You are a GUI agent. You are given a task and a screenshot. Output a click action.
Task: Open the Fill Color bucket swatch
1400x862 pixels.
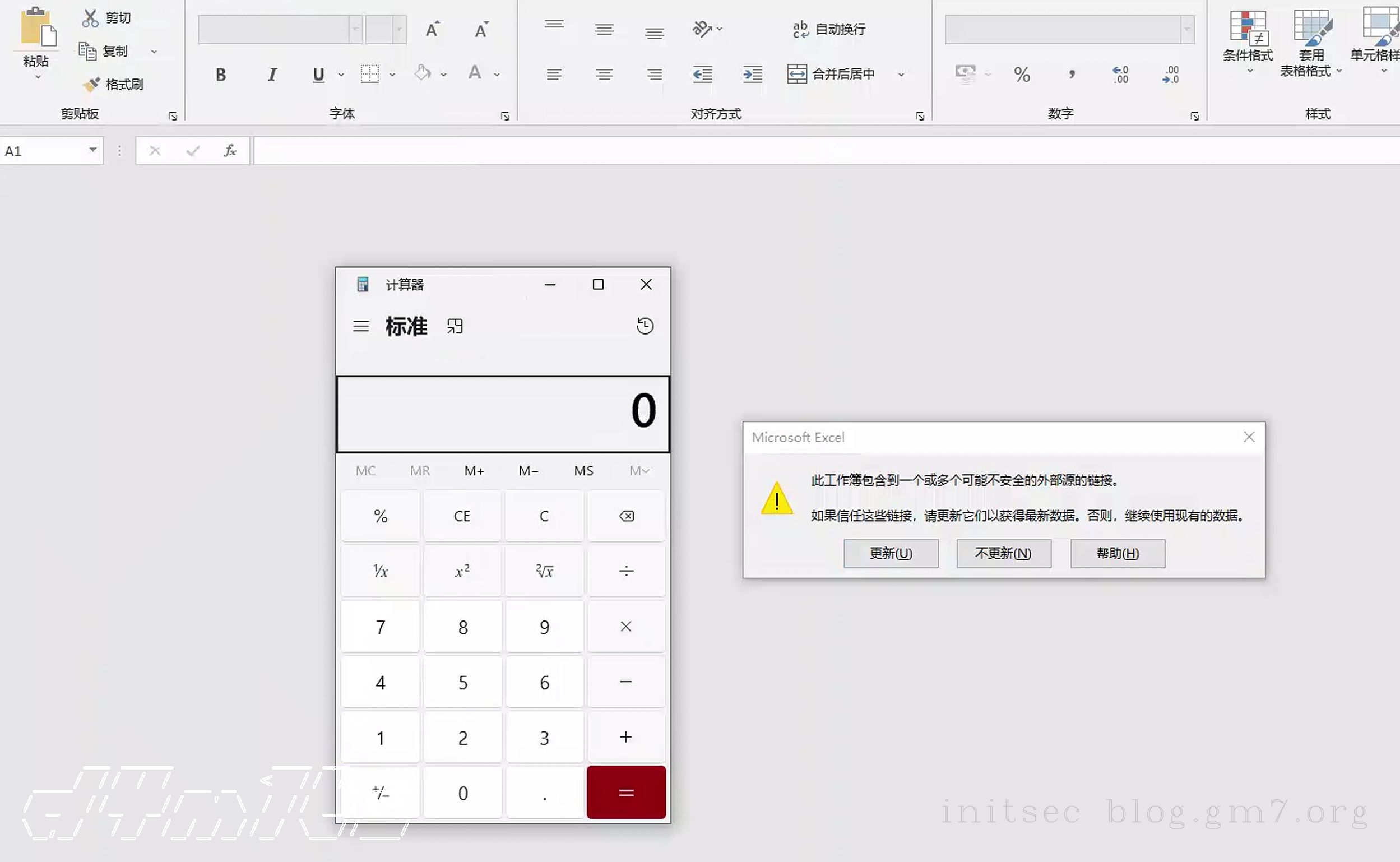(x=423, y=73)
